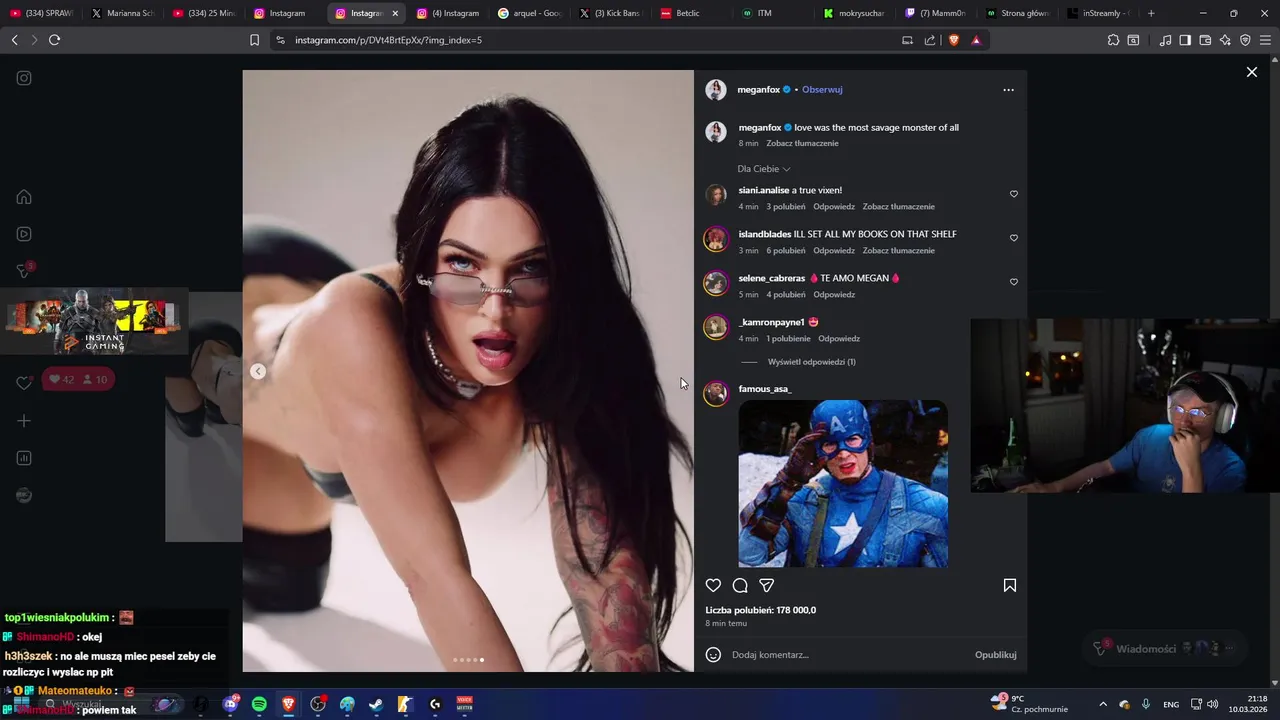Image resolution: width=1280 pixels, height=720 pixels.
Task: Open a new browser tab
Action: coord(1151,13)
